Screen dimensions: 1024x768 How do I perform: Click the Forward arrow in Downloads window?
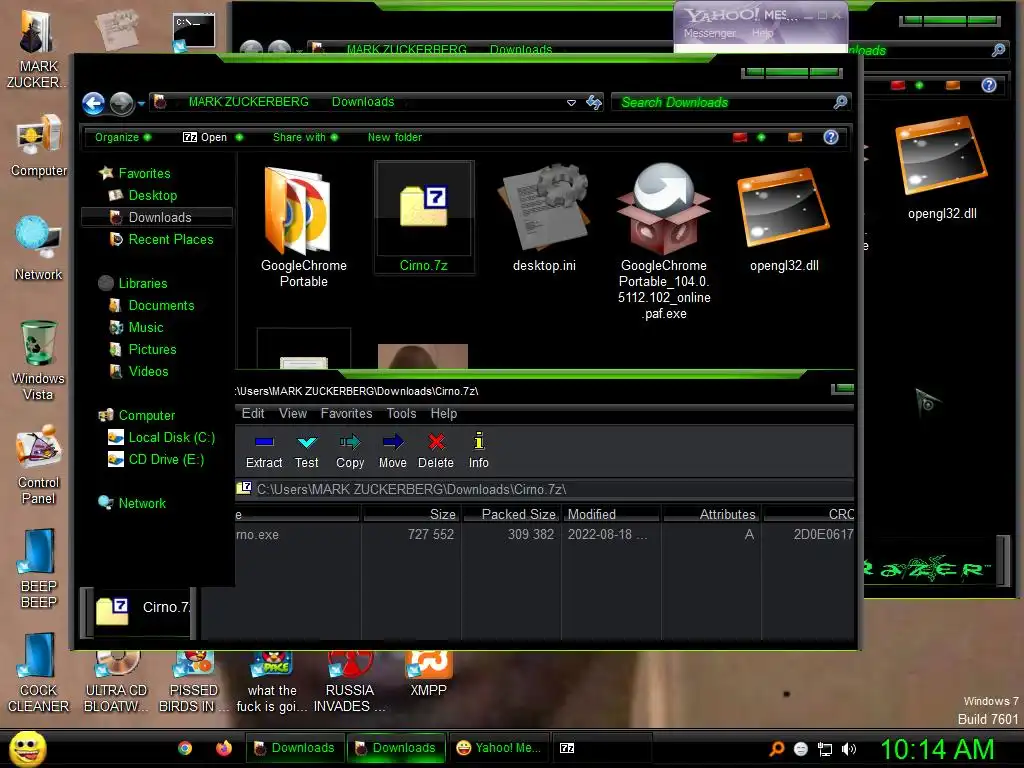(121, 103)
